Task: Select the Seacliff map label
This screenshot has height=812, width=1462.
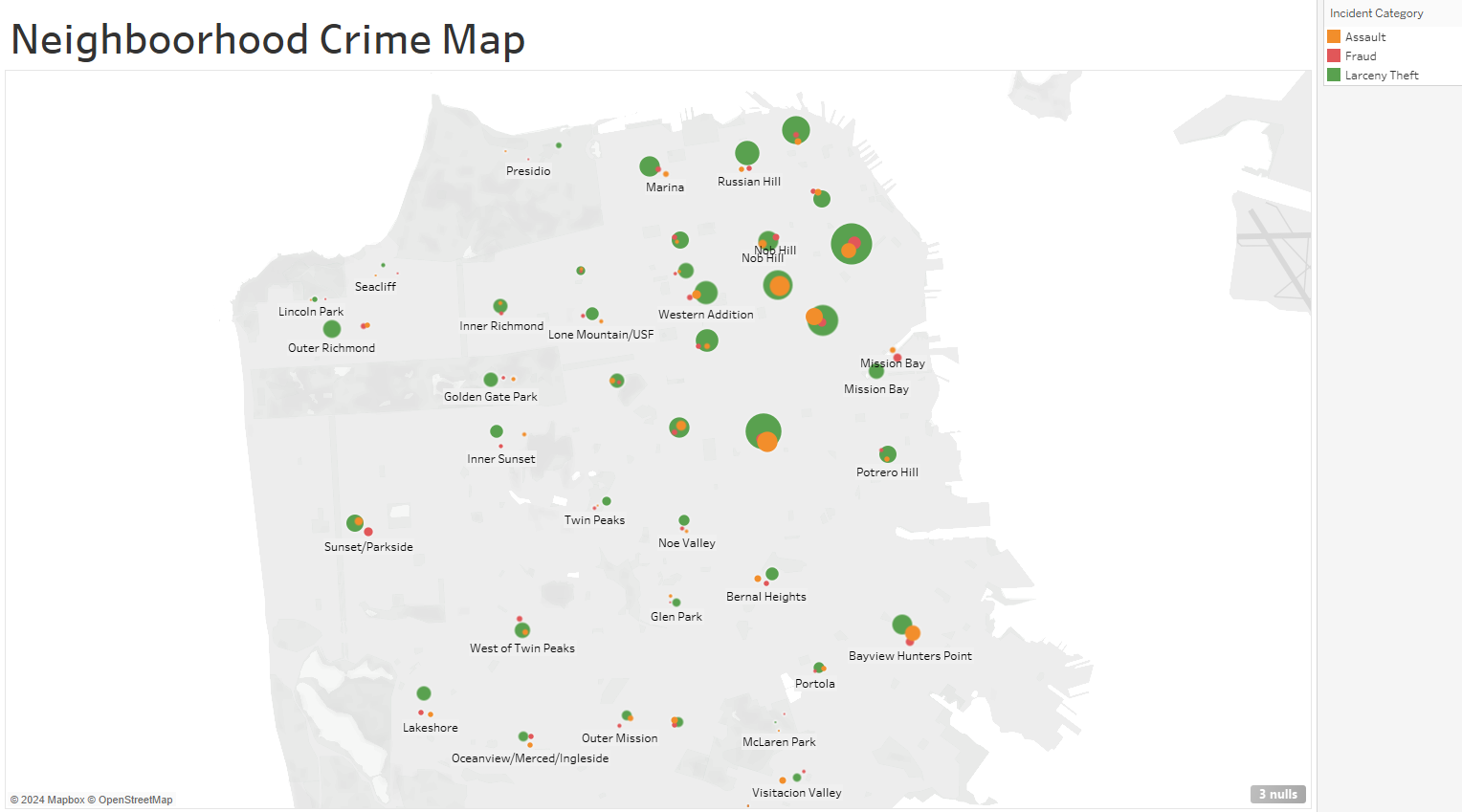Action: click(x=375, y=287)
